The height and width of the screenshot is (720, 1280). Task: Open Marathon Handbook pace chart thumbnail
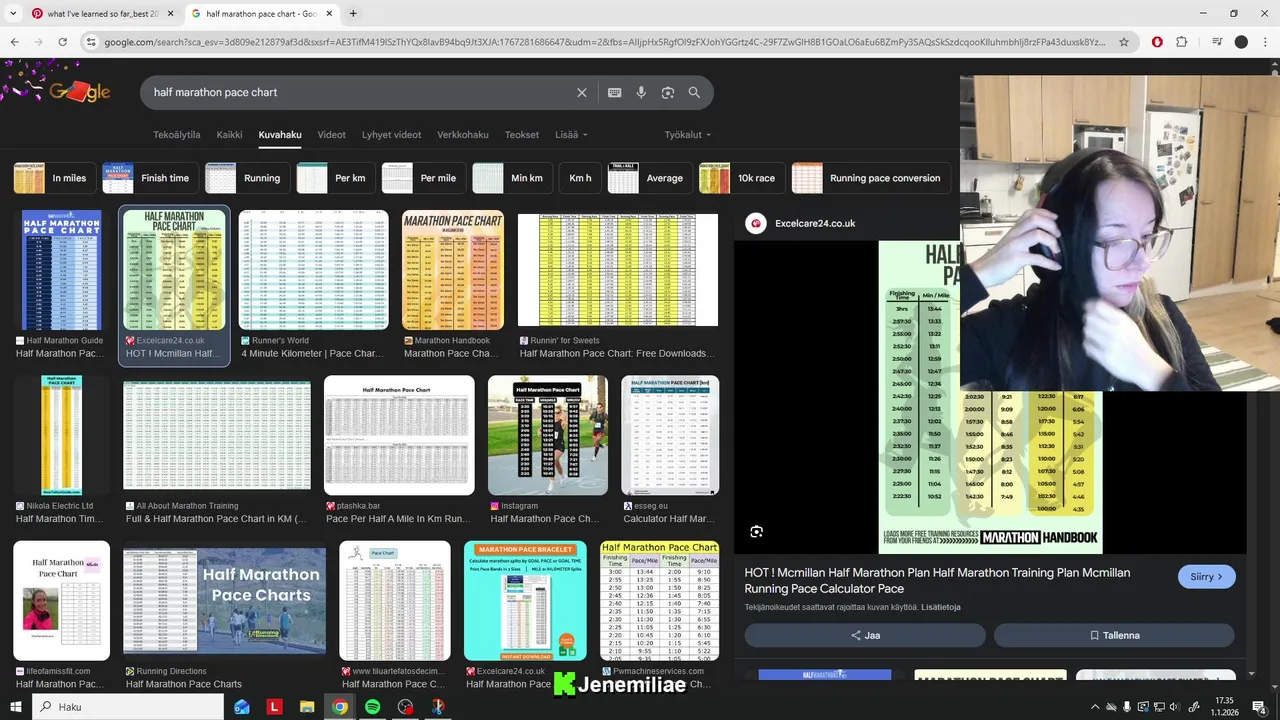[453, 270]
